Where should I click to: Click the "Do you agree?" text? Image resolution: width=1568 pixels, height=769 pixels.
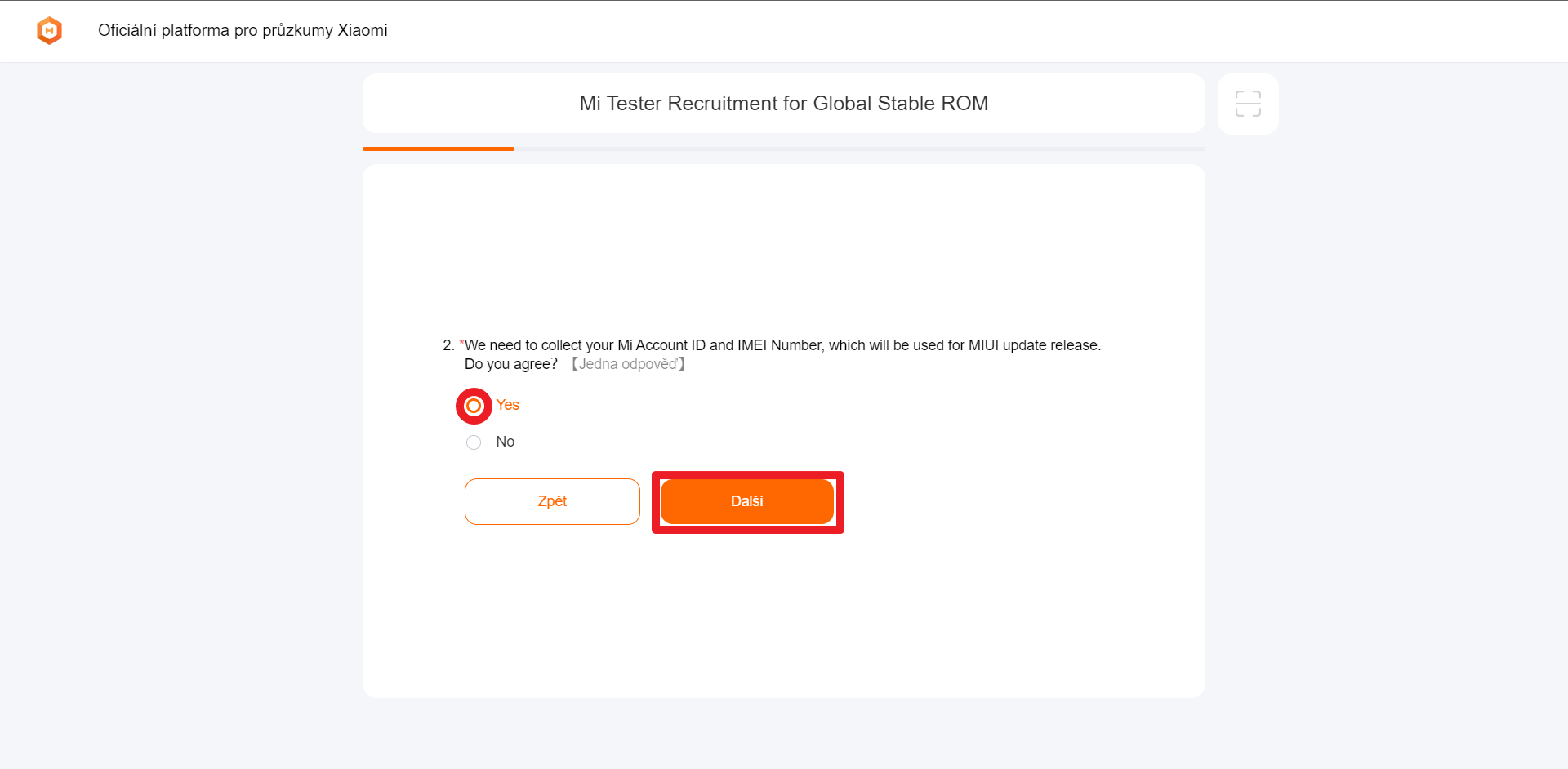[510, 364]
